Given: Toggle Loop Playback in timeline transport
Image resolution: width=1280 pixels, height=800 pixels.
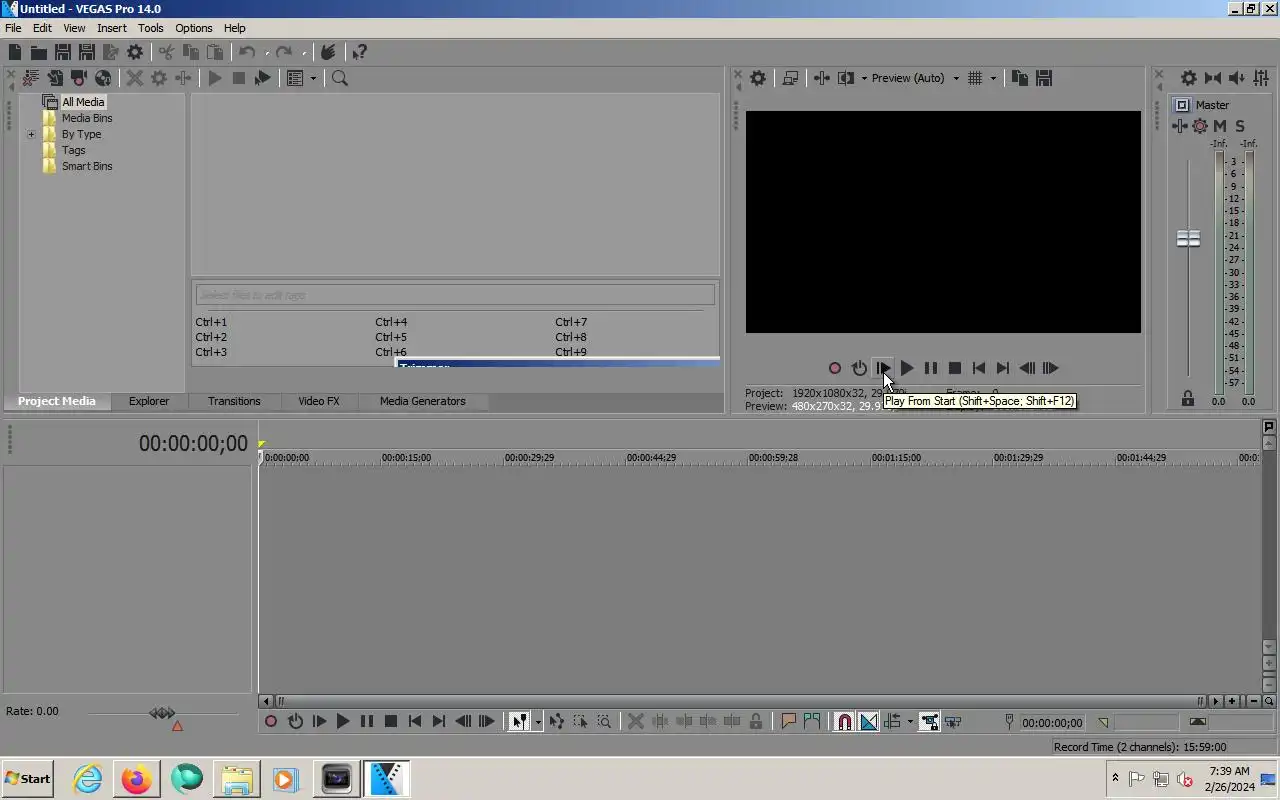Looking at the screenshot, I should pyautogui.click(x=295, y=721).
